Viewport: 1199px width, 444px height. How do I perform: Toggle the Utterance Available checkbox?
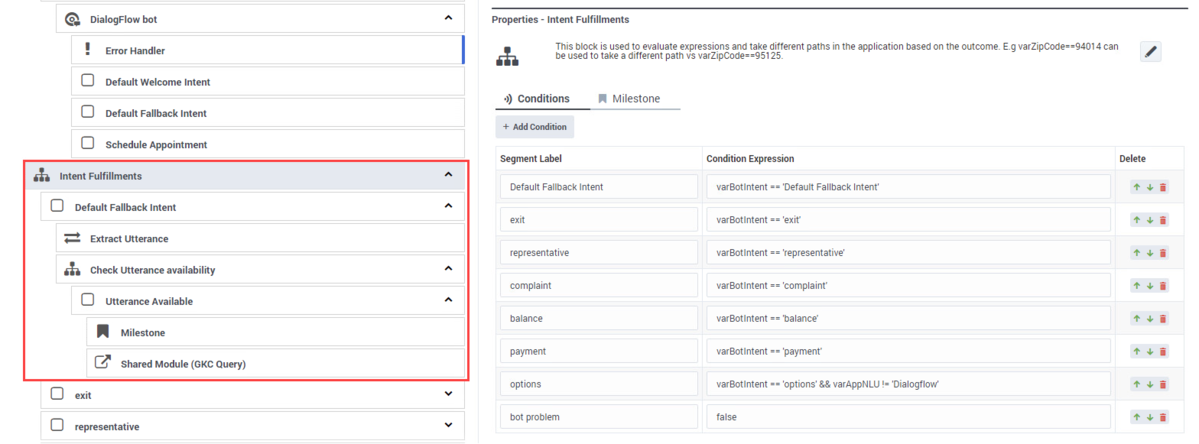88,300
